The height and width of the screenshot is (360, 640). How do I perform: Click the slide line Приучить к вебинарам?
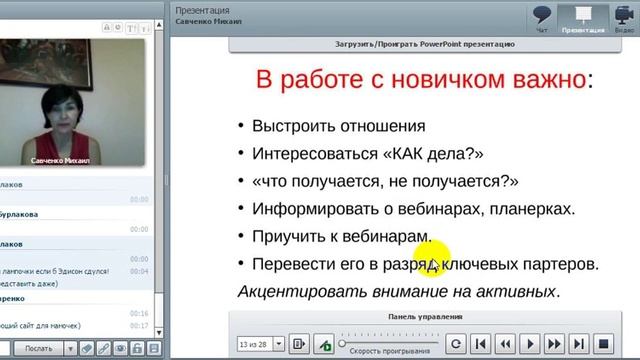(x=342, y=236)
